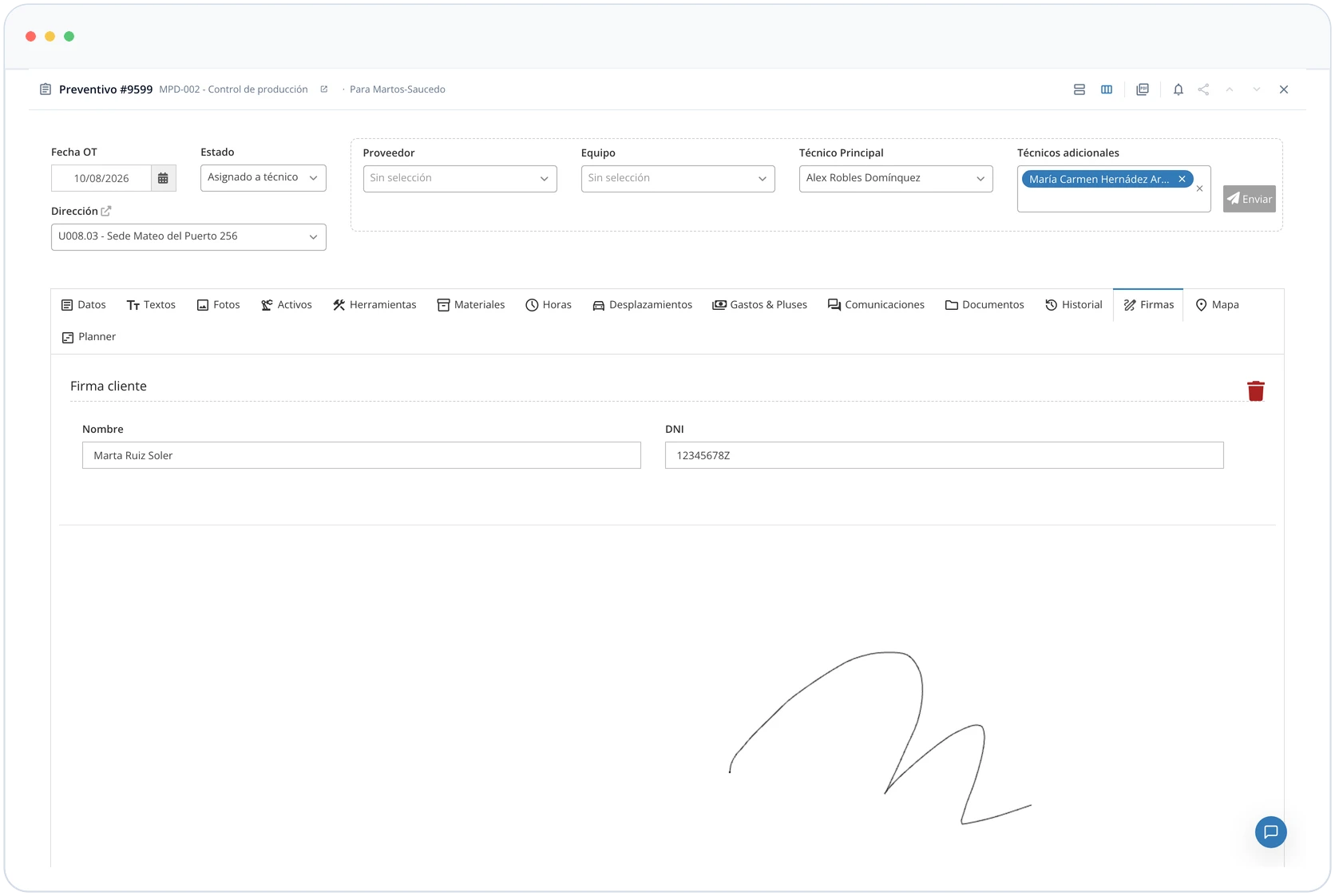Click the notifications bell icon
1335x896 pixels.
(1178, 89)
